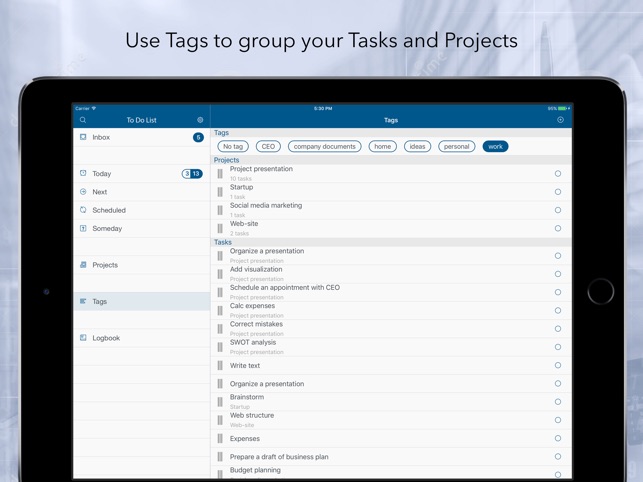Grab the handle icon beside SWOT analysis
This screenshot has height=482, width=643.
[220, 347]
